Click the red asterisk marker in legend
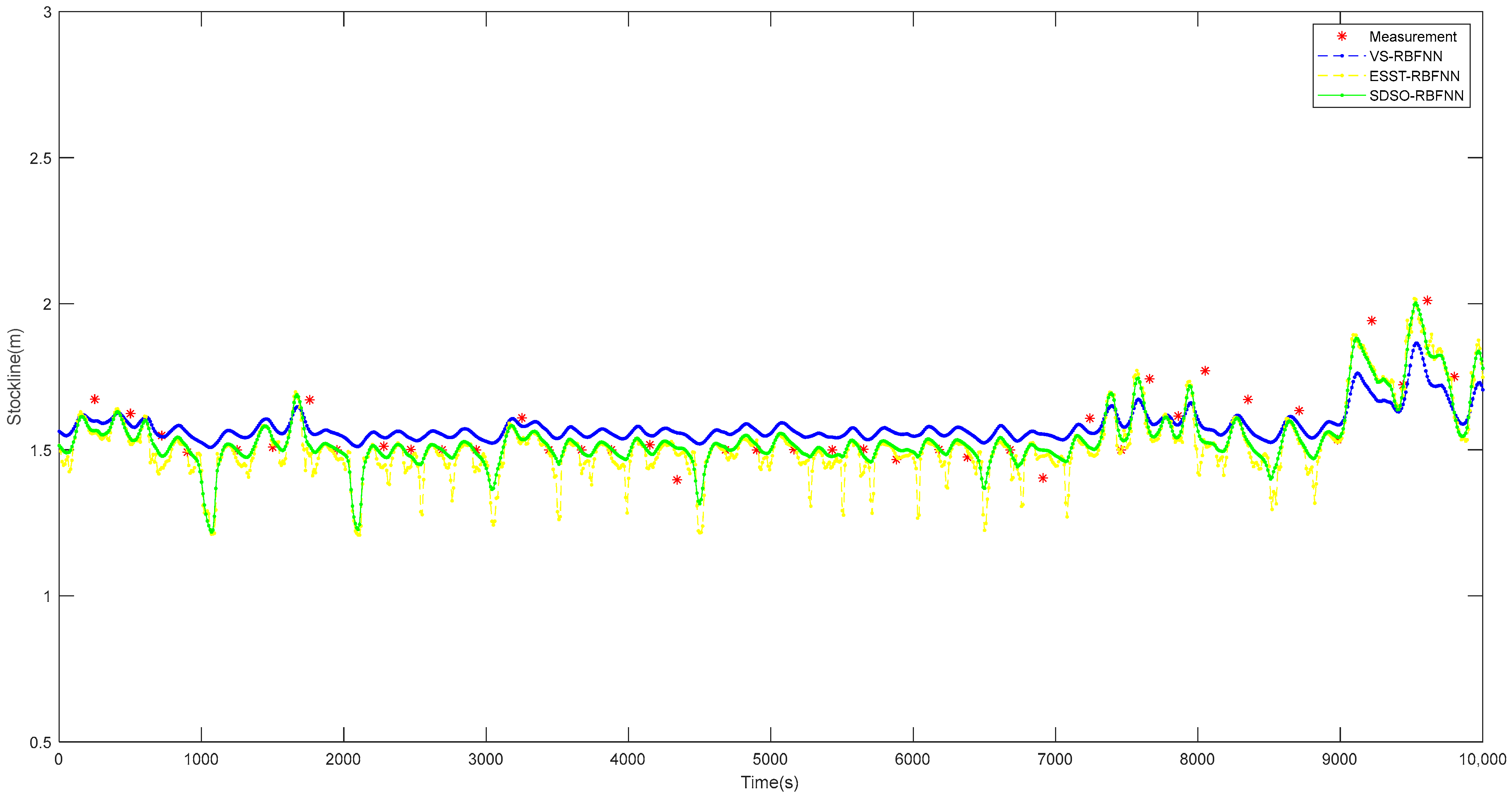The width and height of the screenshot is (1512, 799). [1342, 36]
